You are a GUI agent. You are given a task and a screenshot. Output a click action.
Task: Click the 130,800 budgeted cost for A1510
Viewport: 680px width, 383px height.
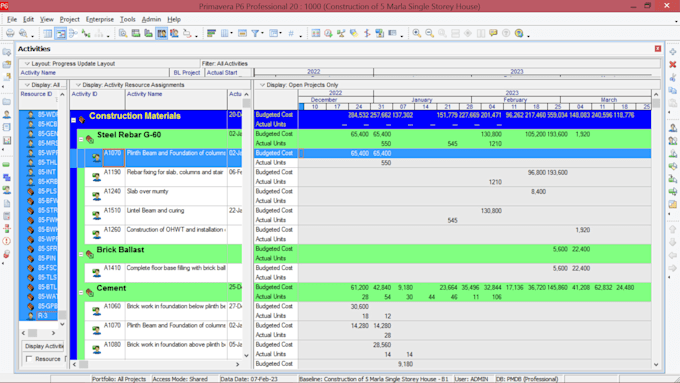491,211
